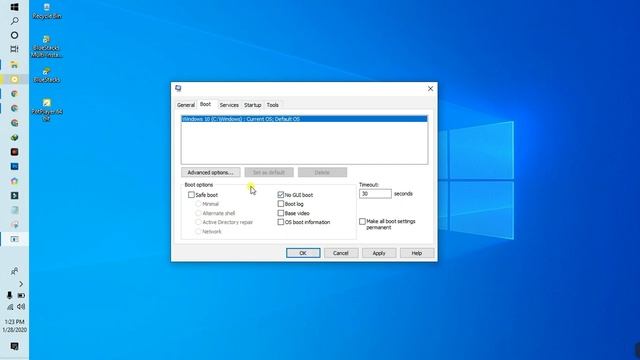
Task: Open the People icon in the taskbar
Action: [x=14, y=271]
